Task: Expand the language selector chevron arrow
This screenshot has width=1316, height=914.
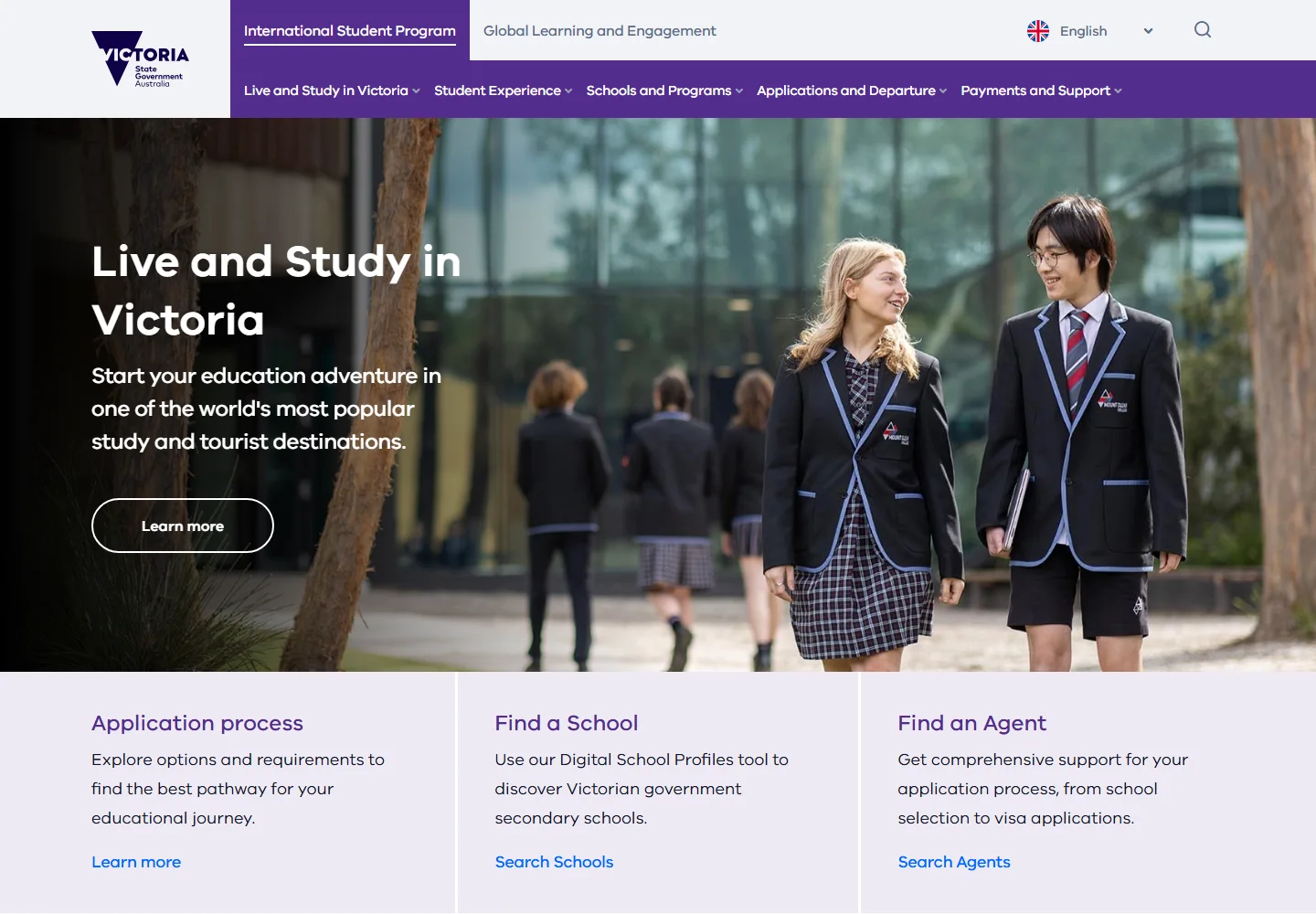Action: [1148, 31]
